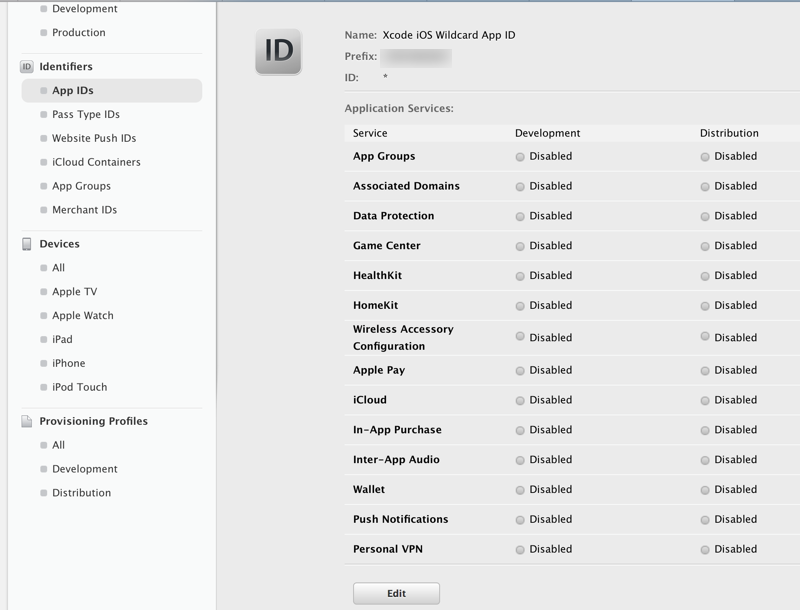The image size is (800, 610).
Task: Click the Associated Domains service label
Action: tap(406, 186)
